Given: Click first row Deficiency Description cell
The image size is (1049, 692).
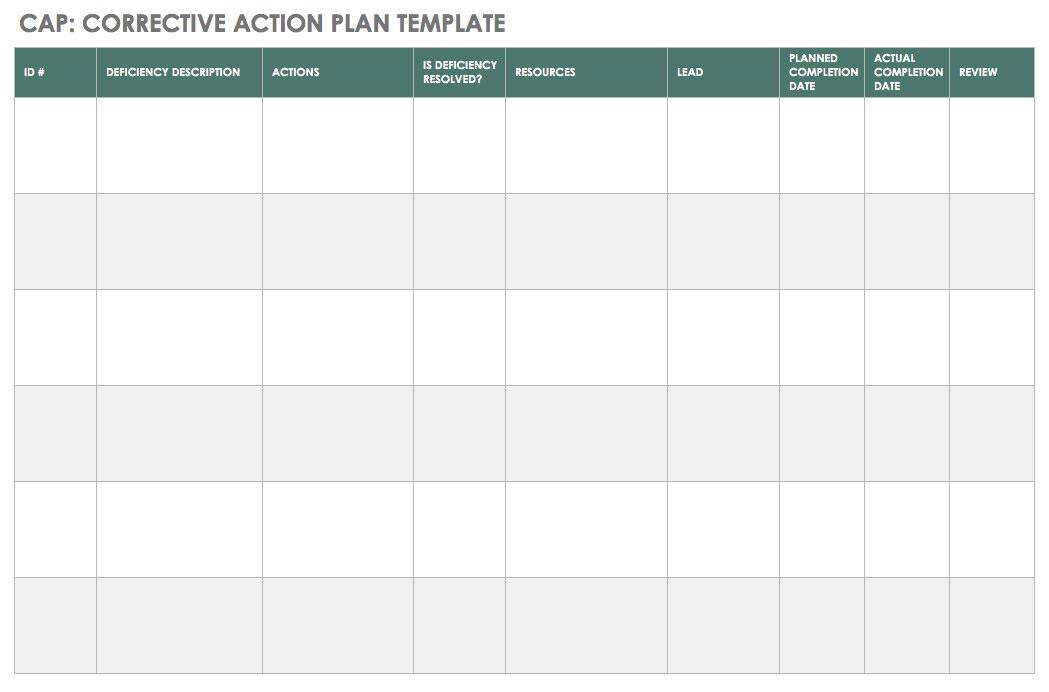Looking at the screenshot, I should pyautogui.click(x=179, y=145).
